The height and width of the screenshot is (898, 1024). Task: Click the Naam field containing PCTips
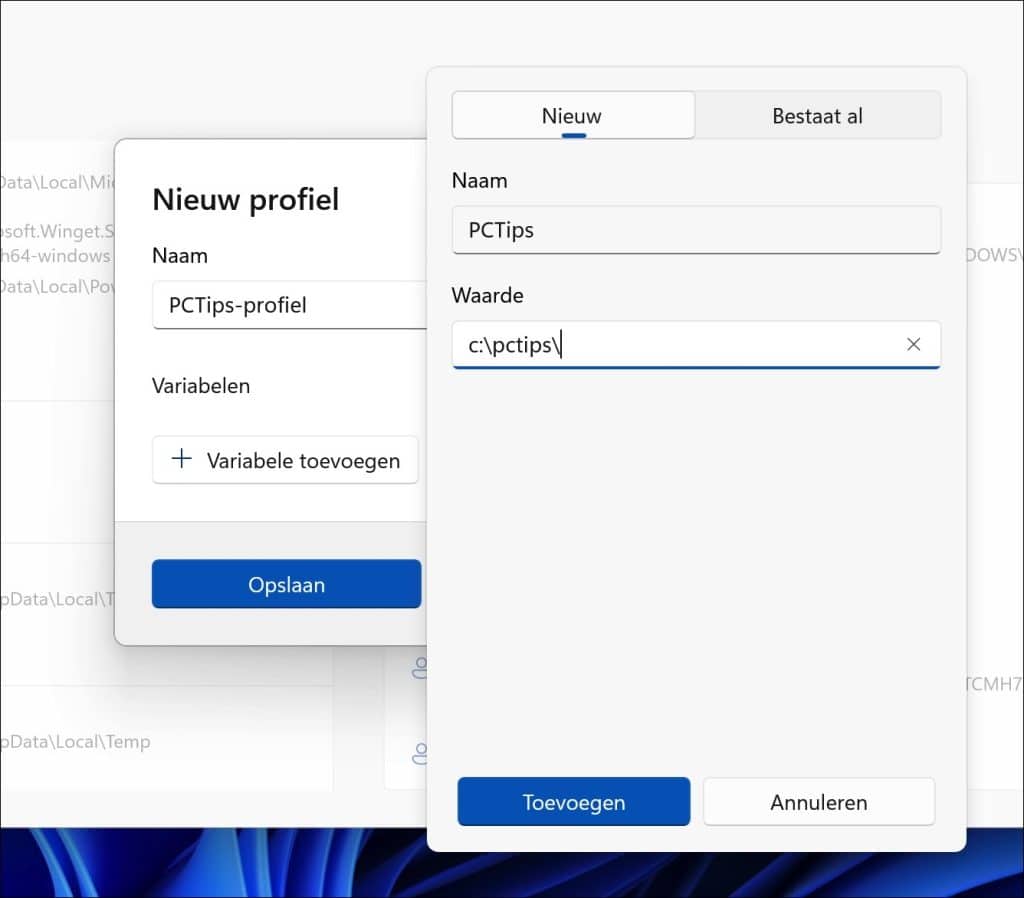[x=696, y=230]
